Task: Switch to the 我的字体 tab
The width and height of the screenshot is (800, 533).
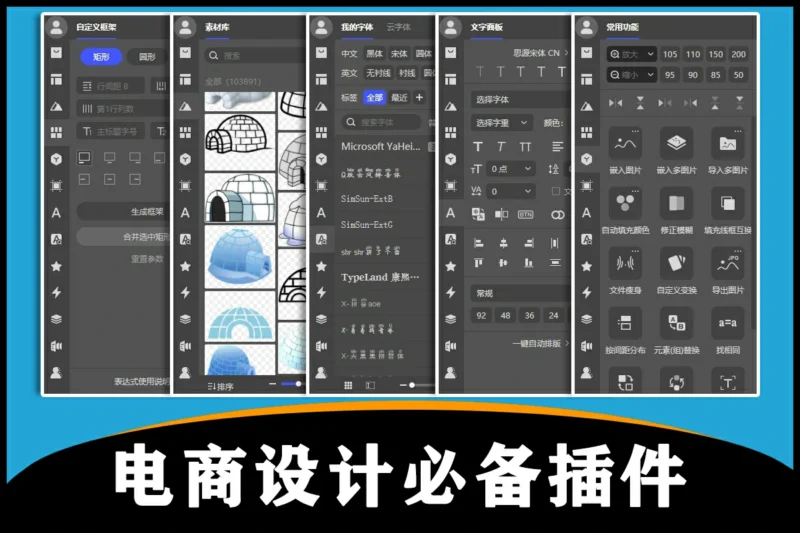Action: (x=357, y=27)
